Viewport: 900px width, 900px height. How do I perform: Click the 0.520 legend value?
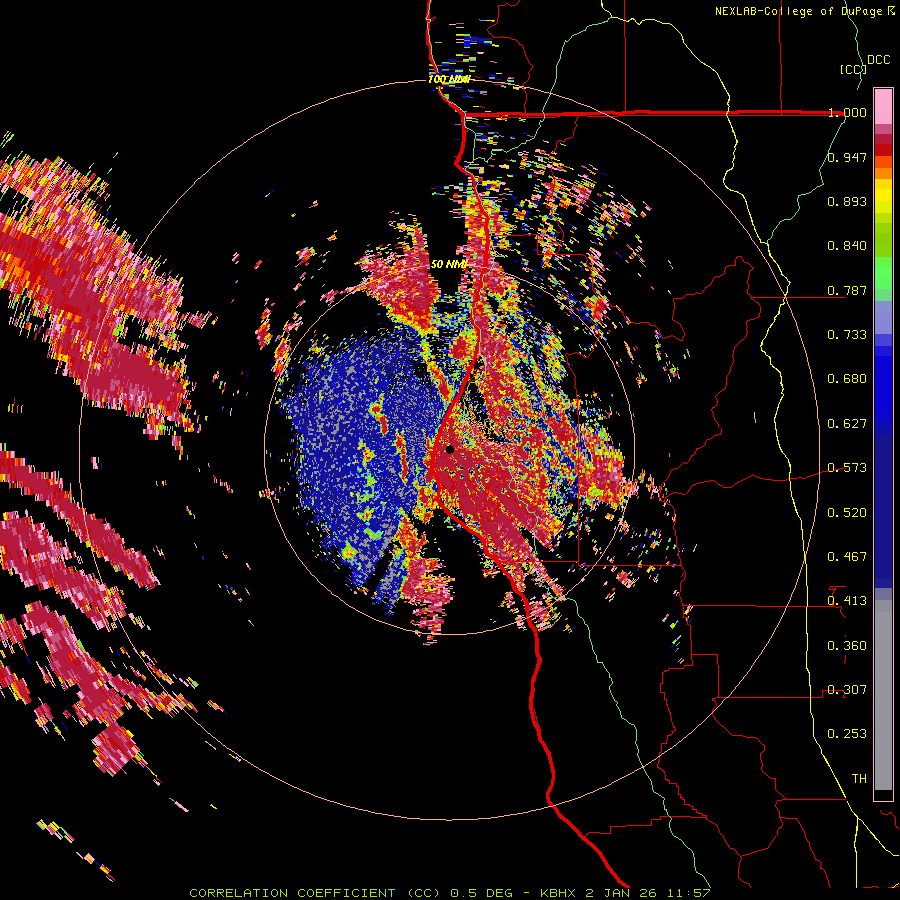click(x=847, y=513)
